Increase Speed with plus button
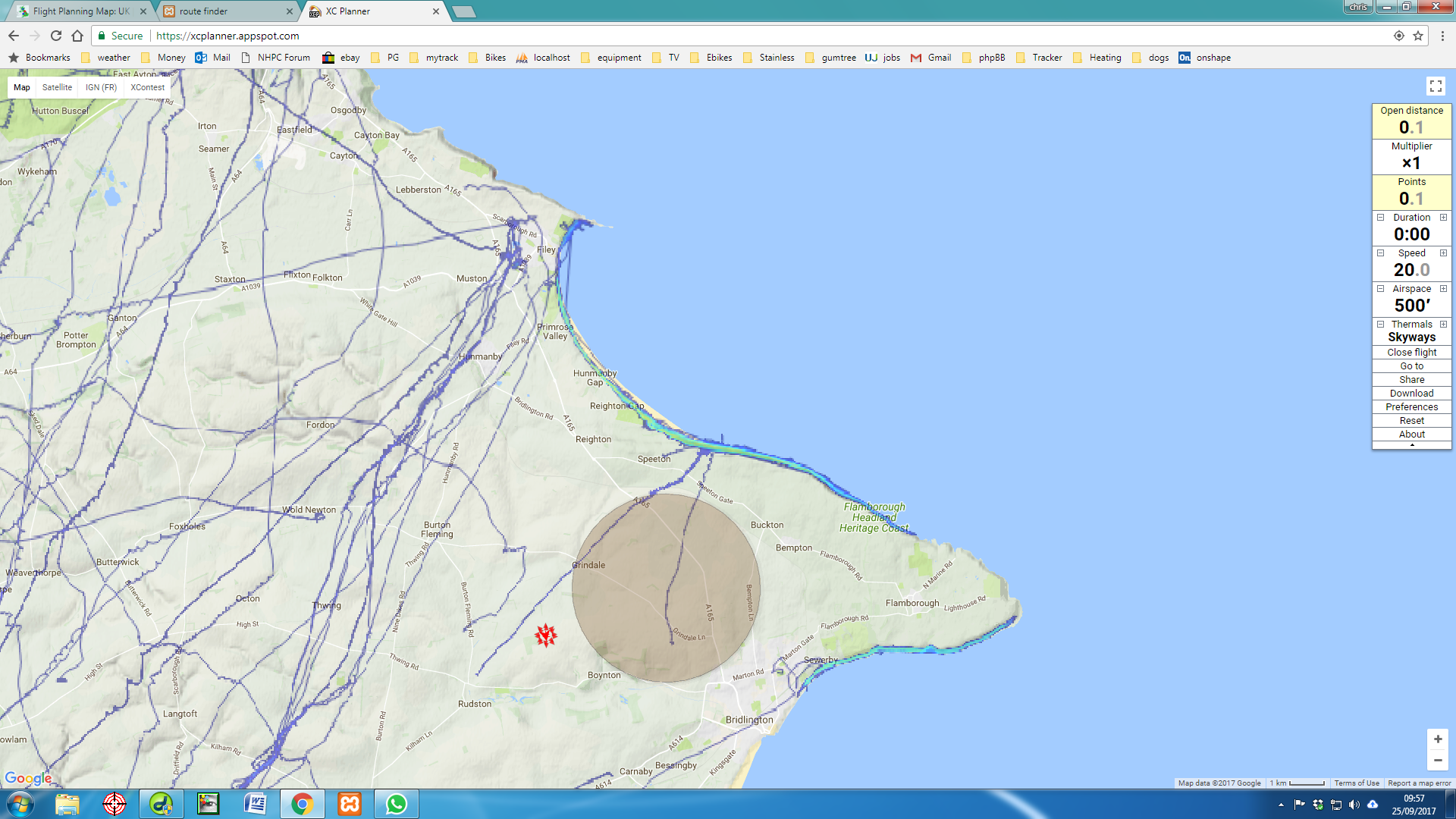The height and width of the screenshot is (819, 1456). pos(1443,253)
